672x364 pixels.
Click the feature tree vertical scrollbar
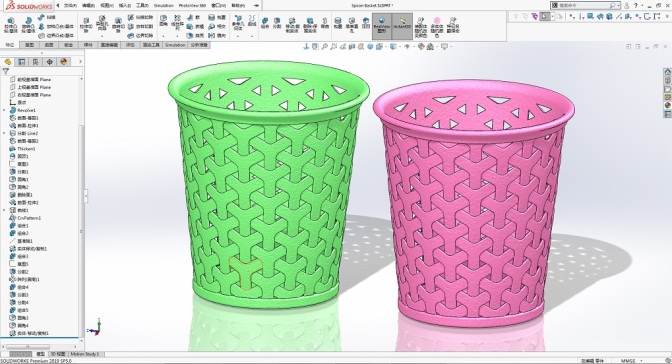tap(81, 232)
